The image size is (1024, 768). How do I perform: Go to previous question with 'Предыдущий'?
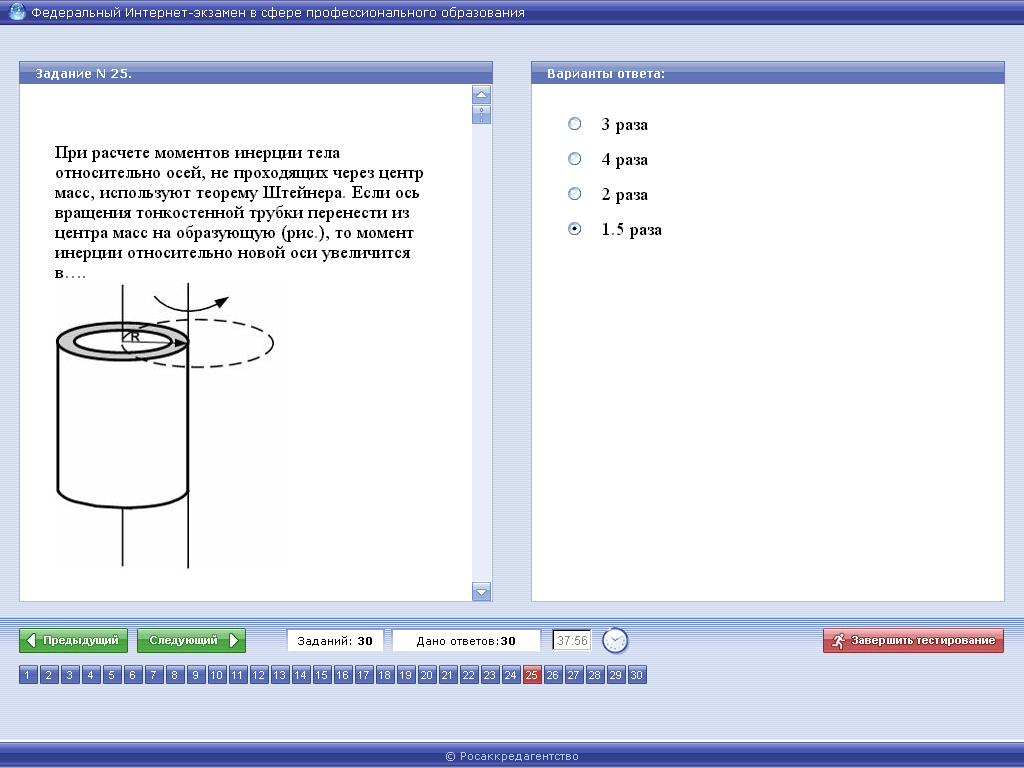[74, 640]
